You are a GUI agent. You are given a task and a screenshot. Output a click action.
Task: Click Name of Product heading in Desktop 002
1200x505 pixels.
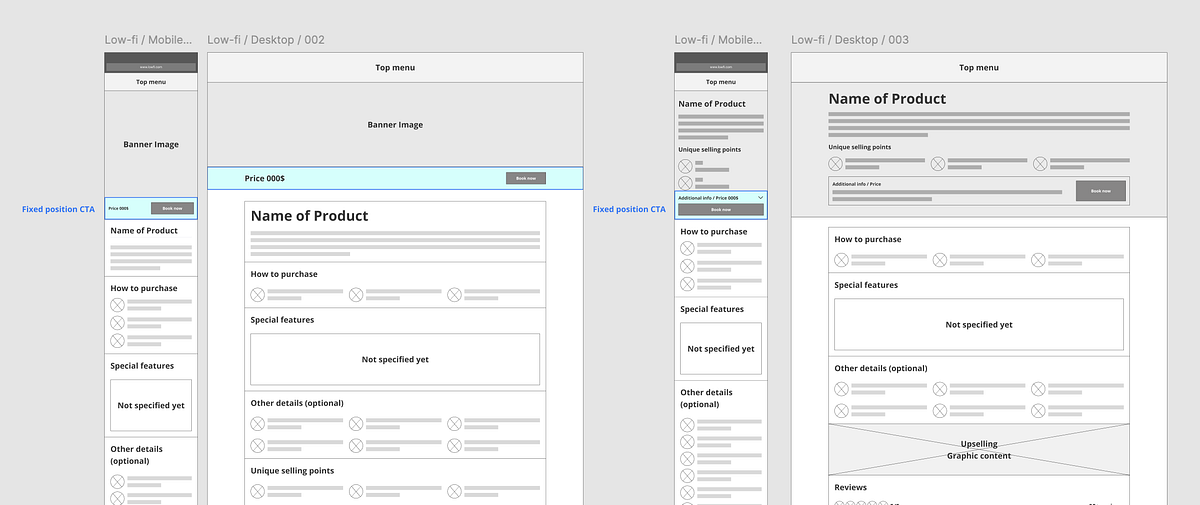pyautogui.click(x=309, y=216)
